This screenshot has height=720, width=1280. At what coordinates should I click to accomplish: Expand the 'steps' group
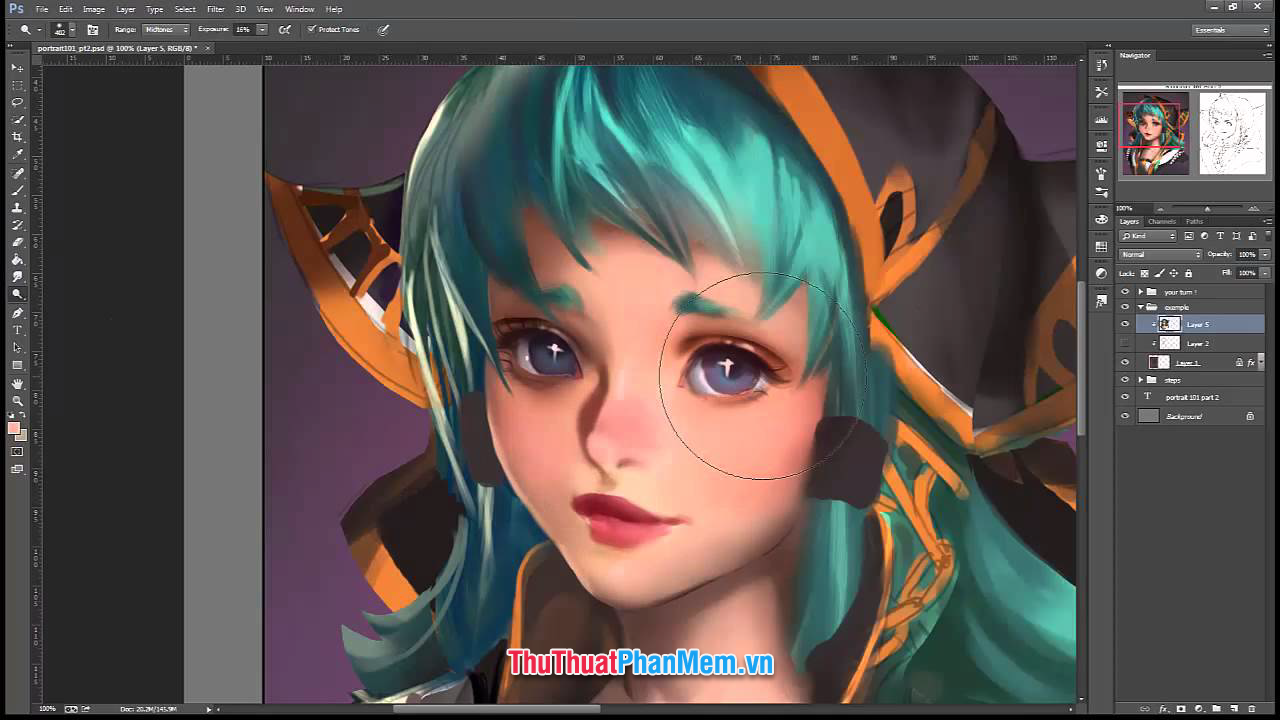pyautogui.click(x=1140, y=380)
